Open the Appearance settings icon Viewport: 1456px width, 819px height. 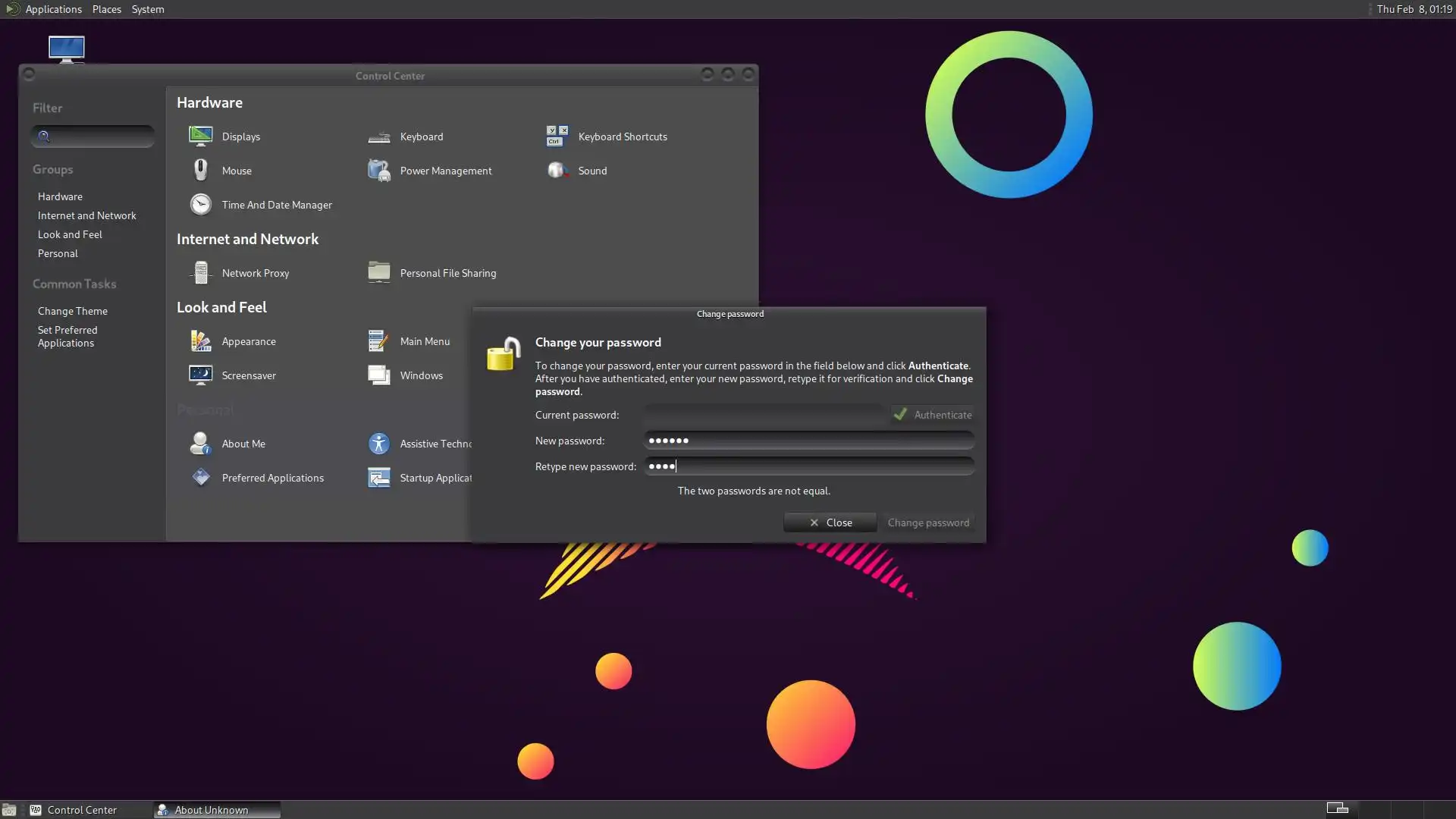(x=201, y=341)
